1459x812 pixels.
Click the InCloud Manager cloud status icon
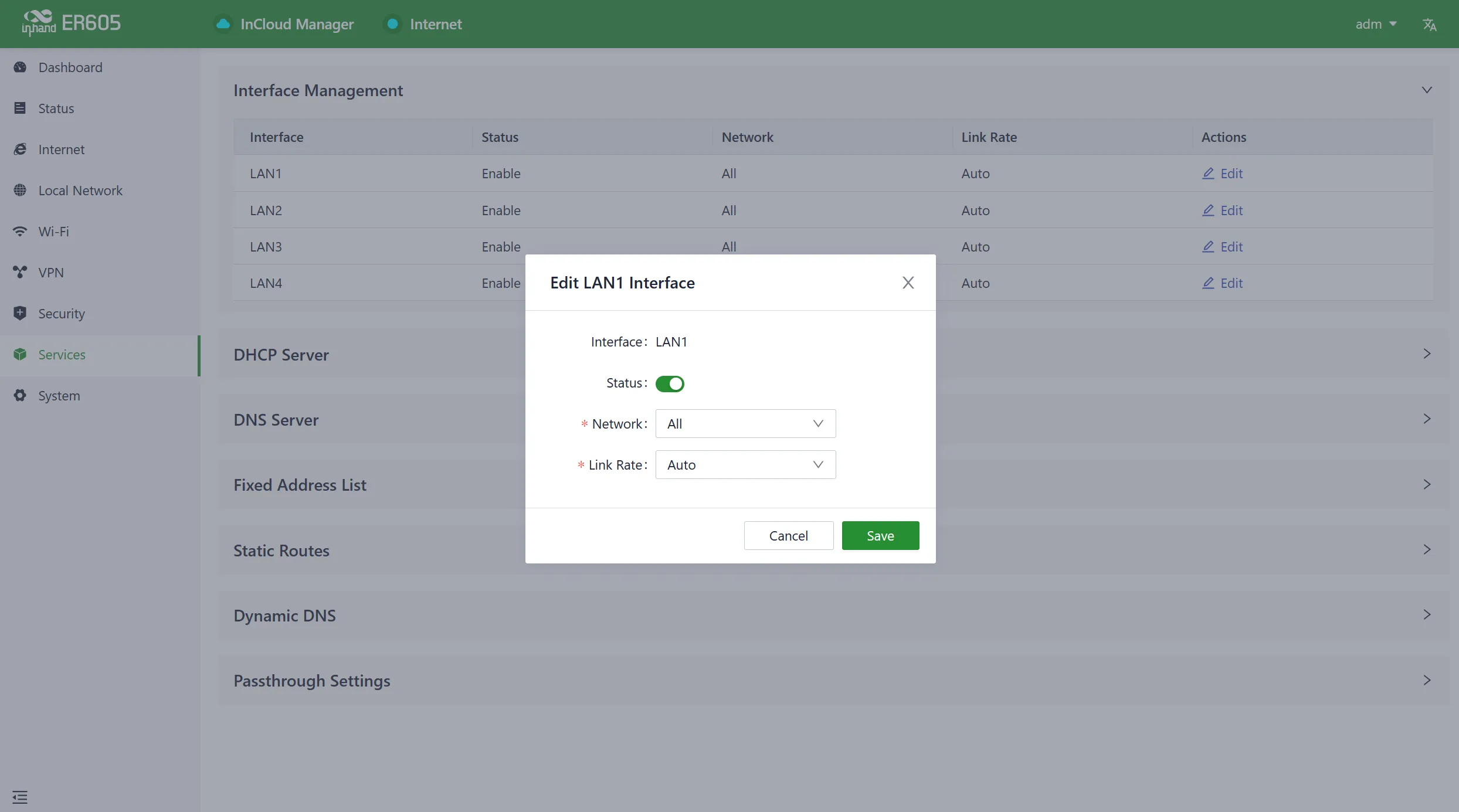tap(223, 24)
